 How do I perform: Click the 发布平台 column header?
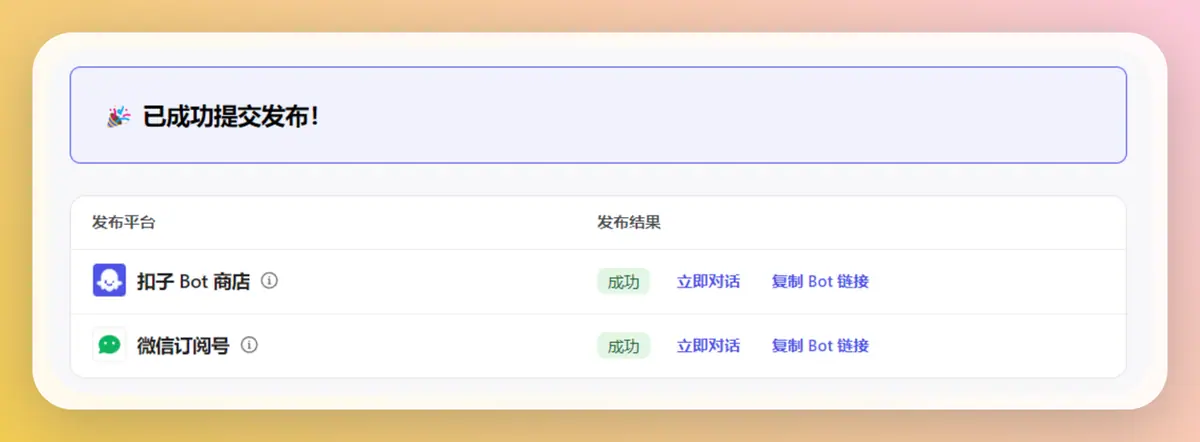pos(123,222)
